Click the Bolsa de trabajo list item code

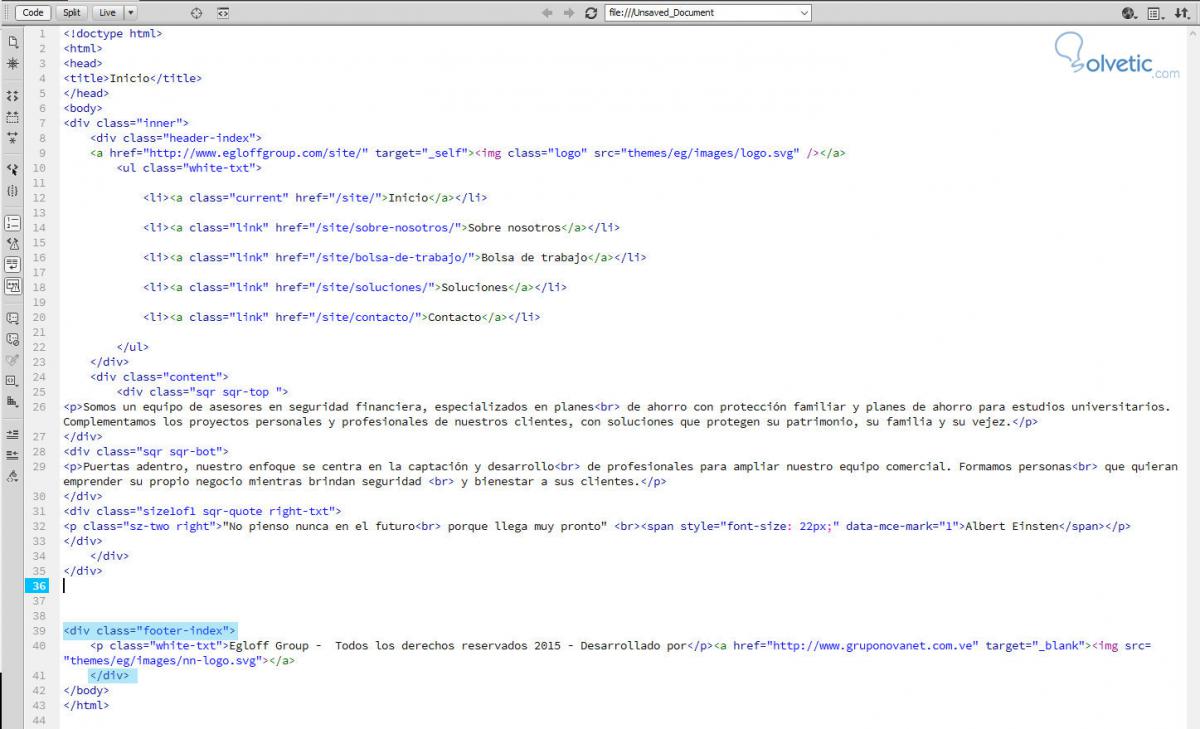point(394,257)
